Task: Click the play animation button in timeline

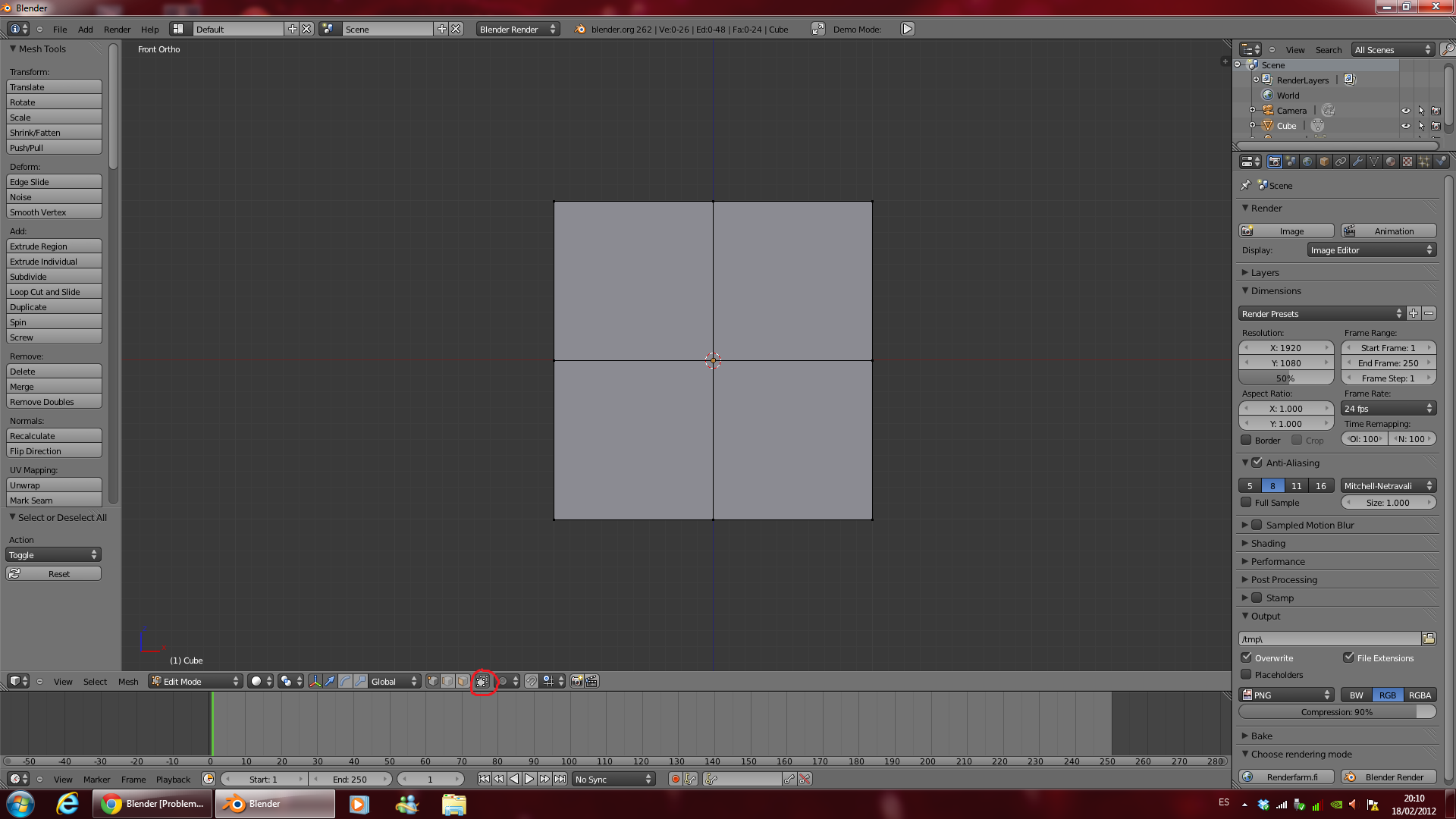Action: coord(529,779)
